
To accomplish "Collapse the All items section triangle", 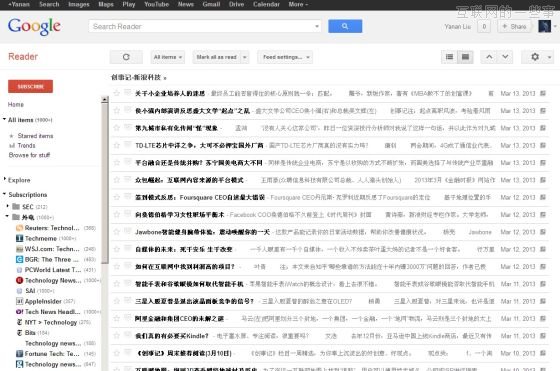I will [4, 119].
